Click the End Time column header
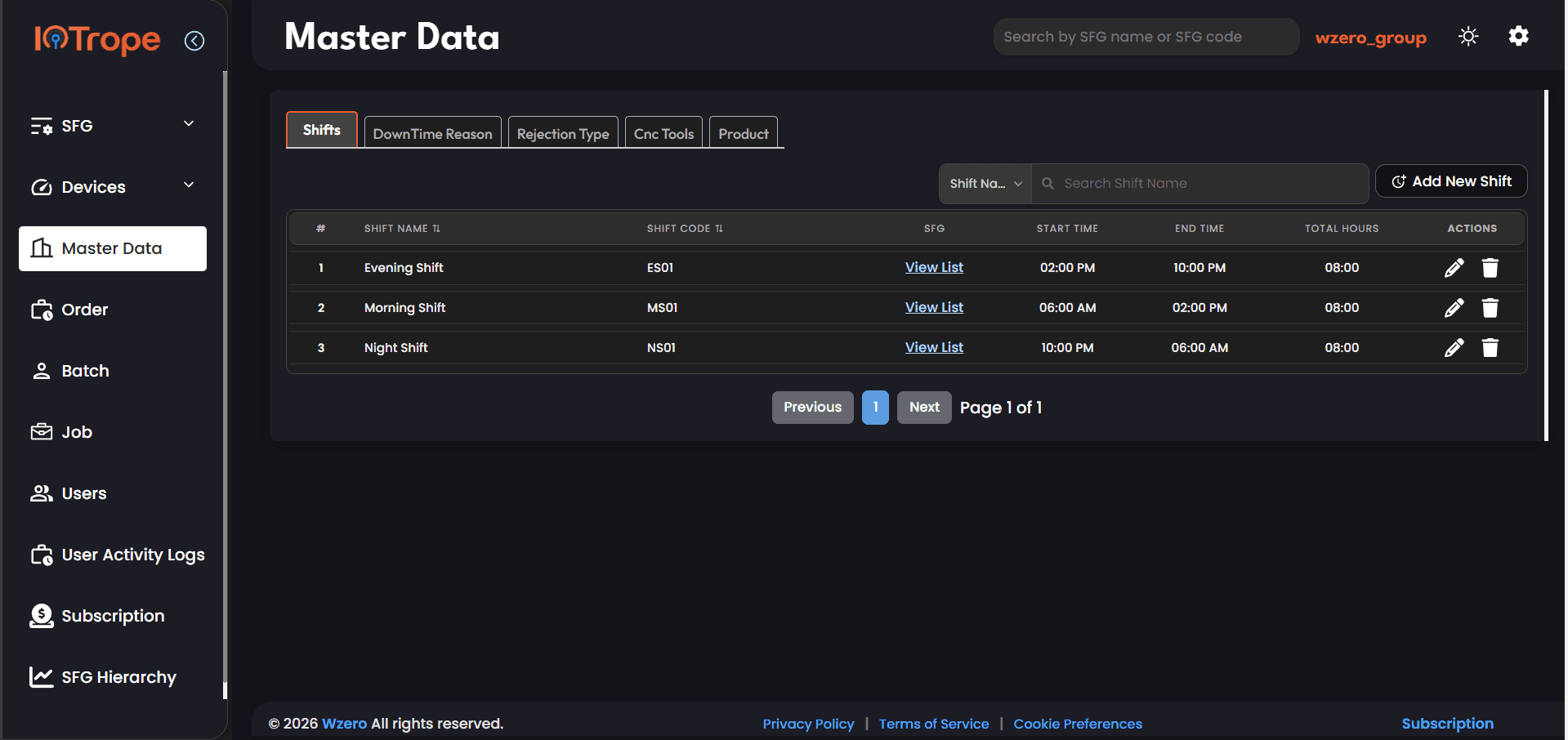The width and height of the screenshot is (1568, 740). pyautogui.click(x=1199, y=229)
